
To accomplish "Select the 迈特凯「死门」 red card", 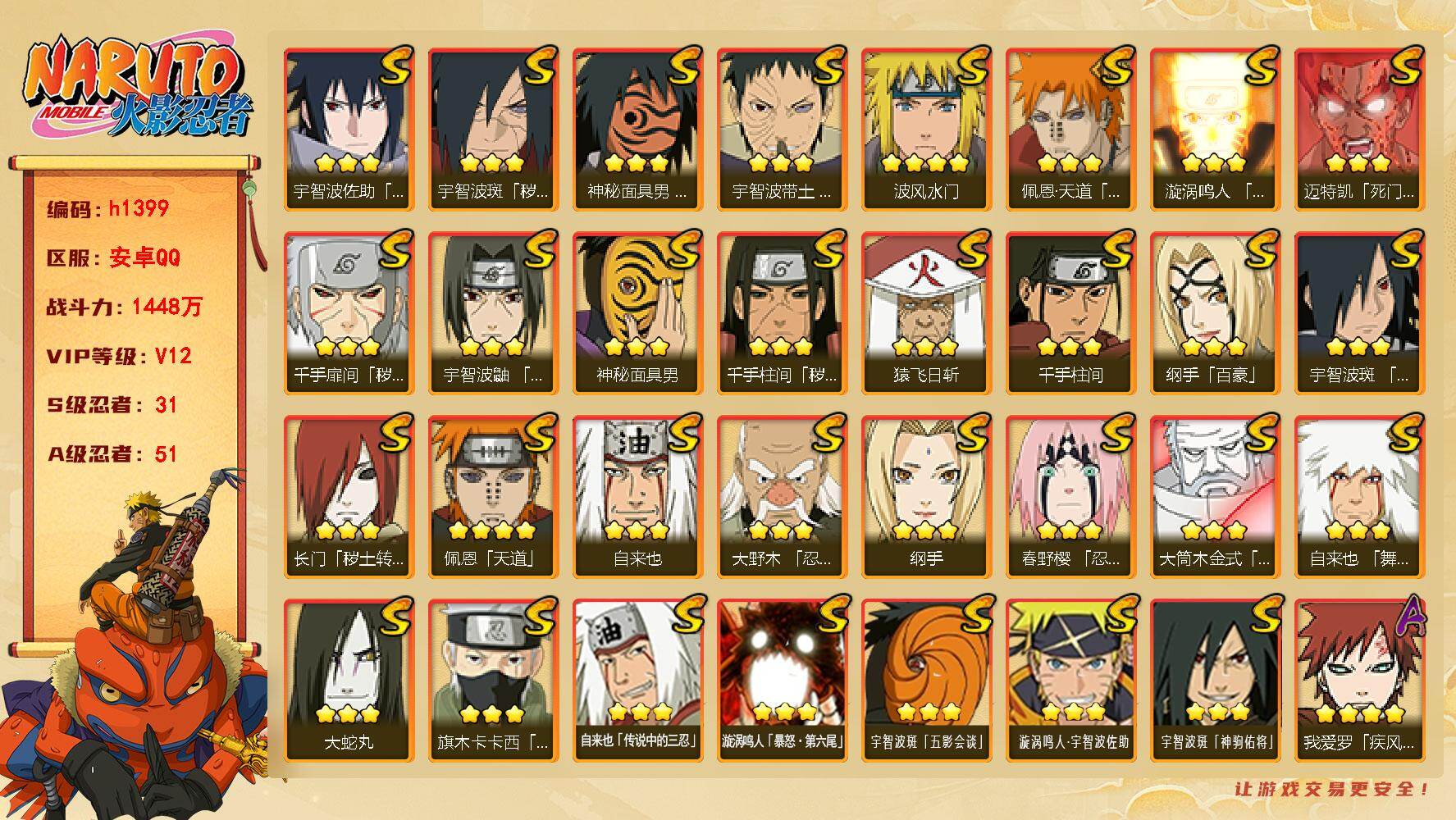I will 1359,130.
